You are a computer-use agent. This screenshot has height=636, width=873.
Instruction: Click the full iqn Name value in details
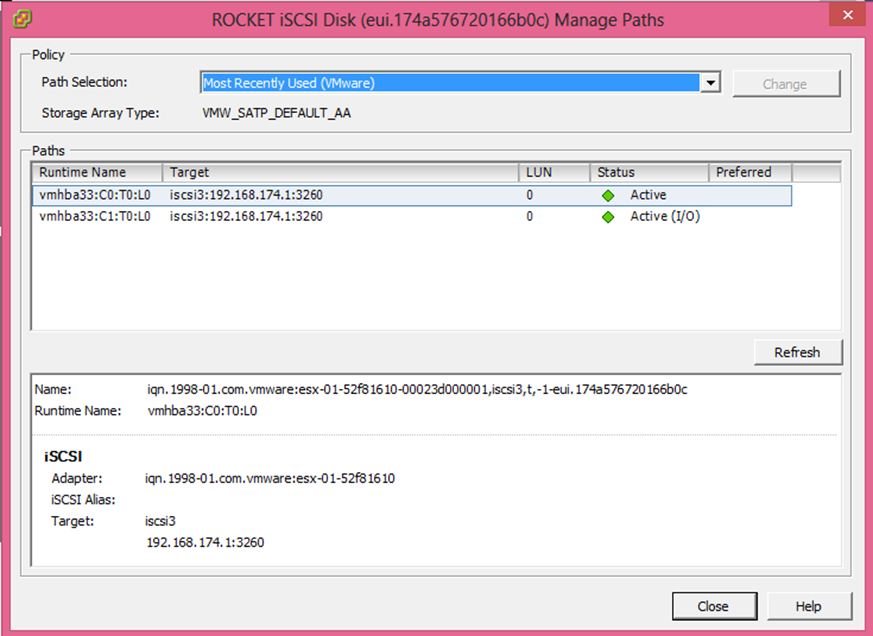pyautogui.click(x=418, y=389)
